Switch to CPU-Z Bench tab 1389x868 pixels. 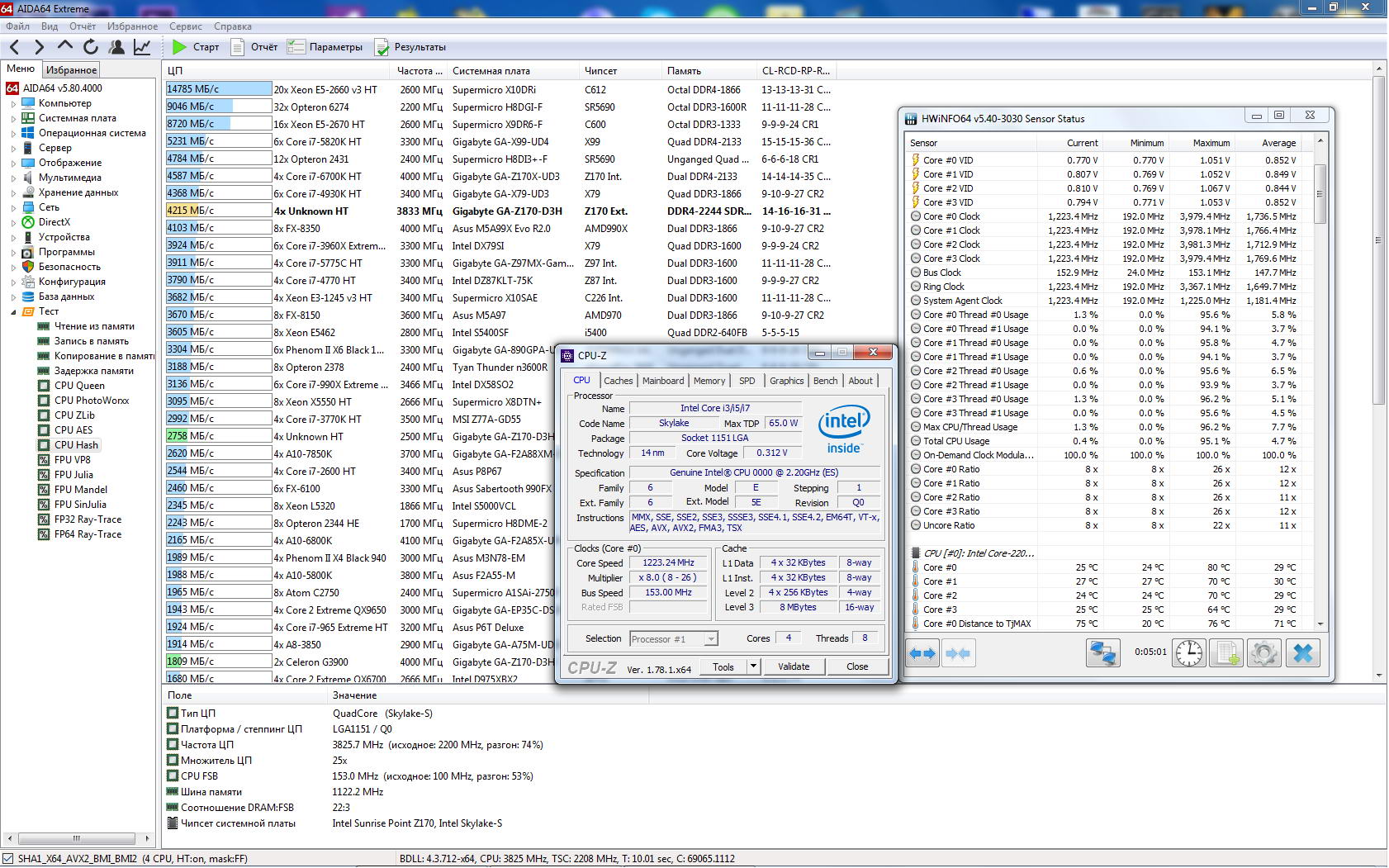pos(825,381)
